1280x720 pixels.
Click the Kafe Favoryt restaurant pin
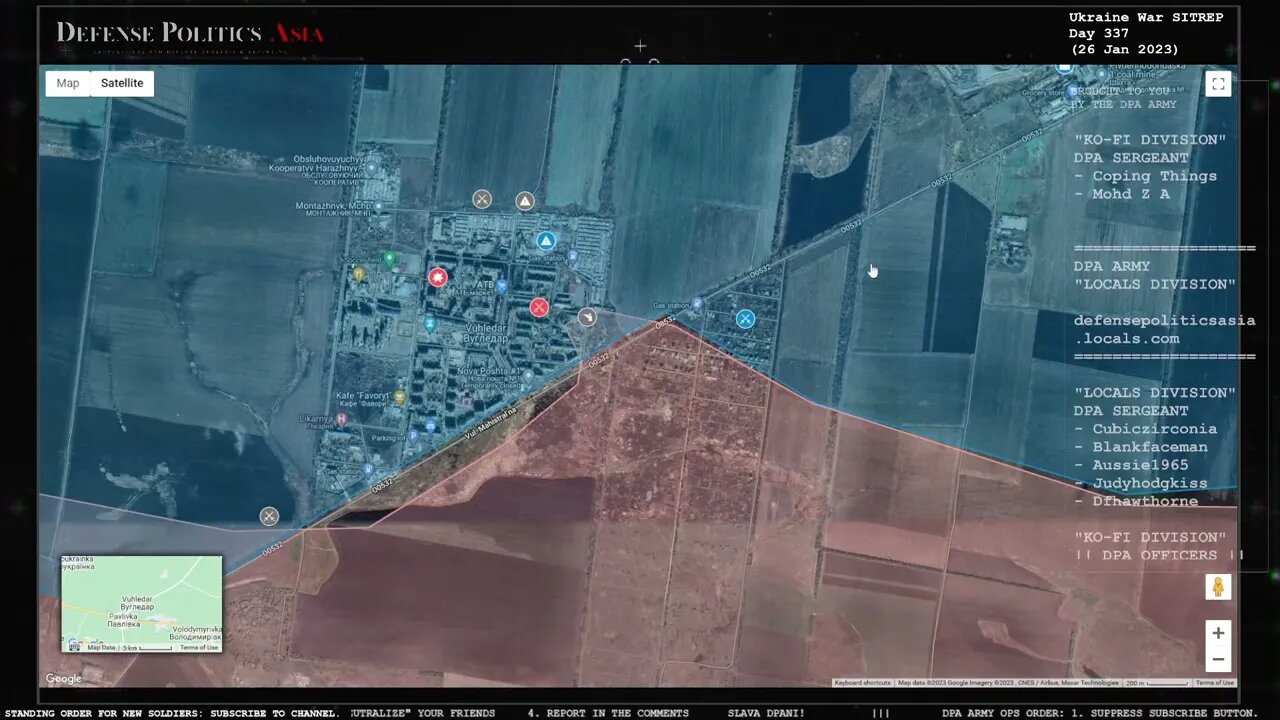click(x=400, y=397)
